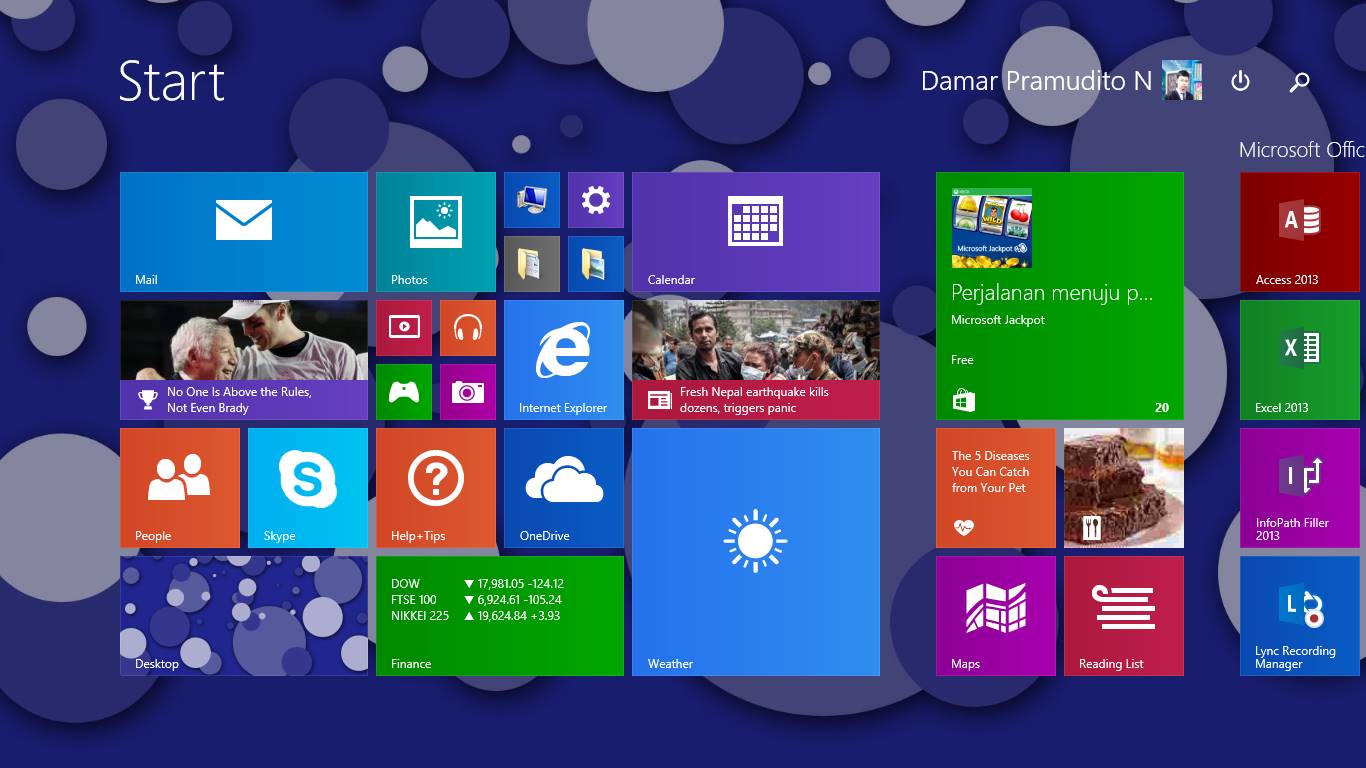Viewport: 1366px width, 768px height.
Task: Open the Maps tile
Action: (996, 616)
